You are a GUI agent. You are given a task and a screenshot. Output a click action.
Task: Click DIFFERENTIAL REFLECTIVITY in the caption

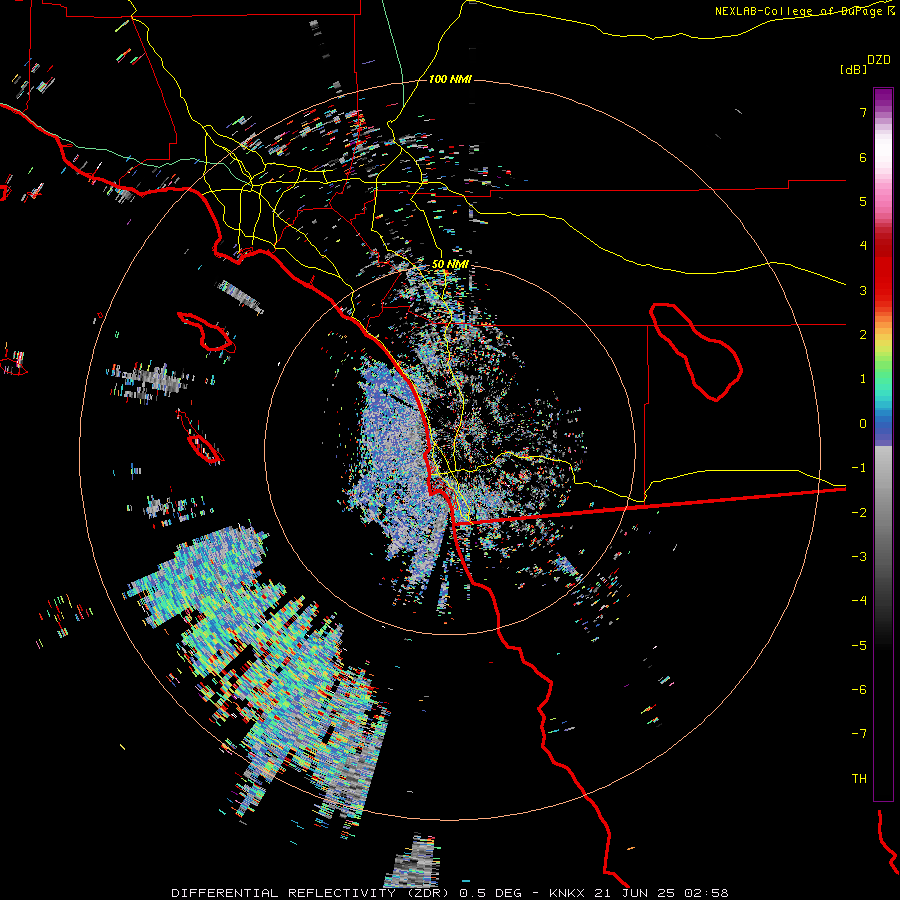click(x=284, y=893)
